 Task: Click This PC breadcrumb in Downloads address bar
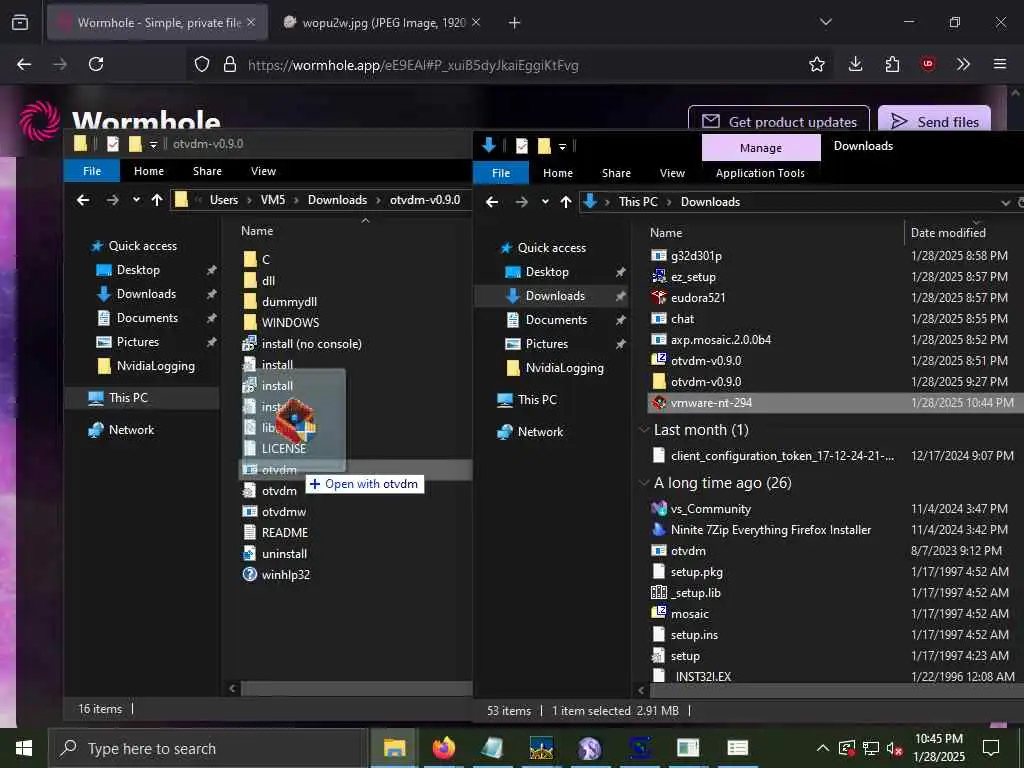pos(638,202)
